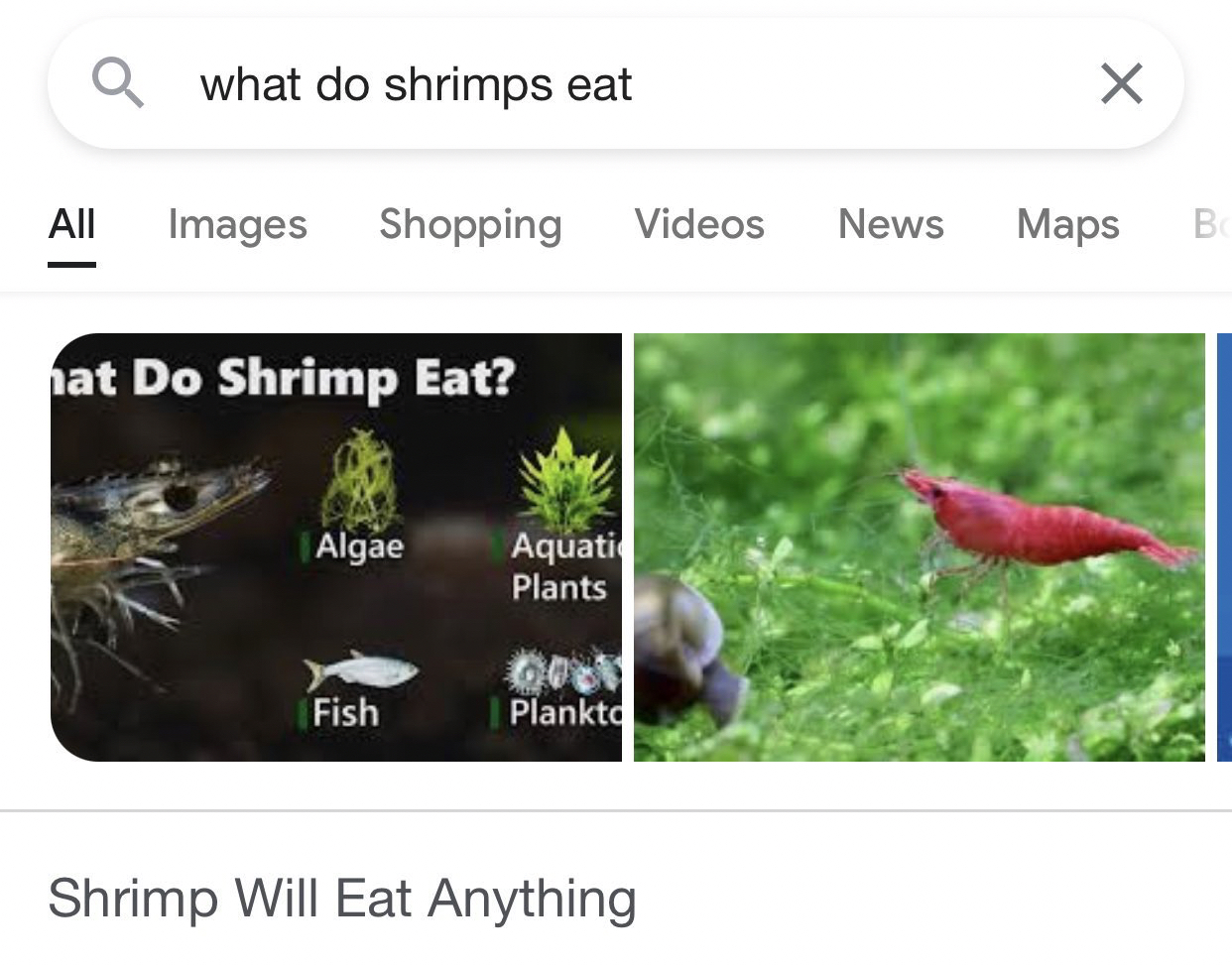The width and height of the screenshot is (1232, 965).
Task: Tap the cut-off tab after Maps
Action: 1211,224
